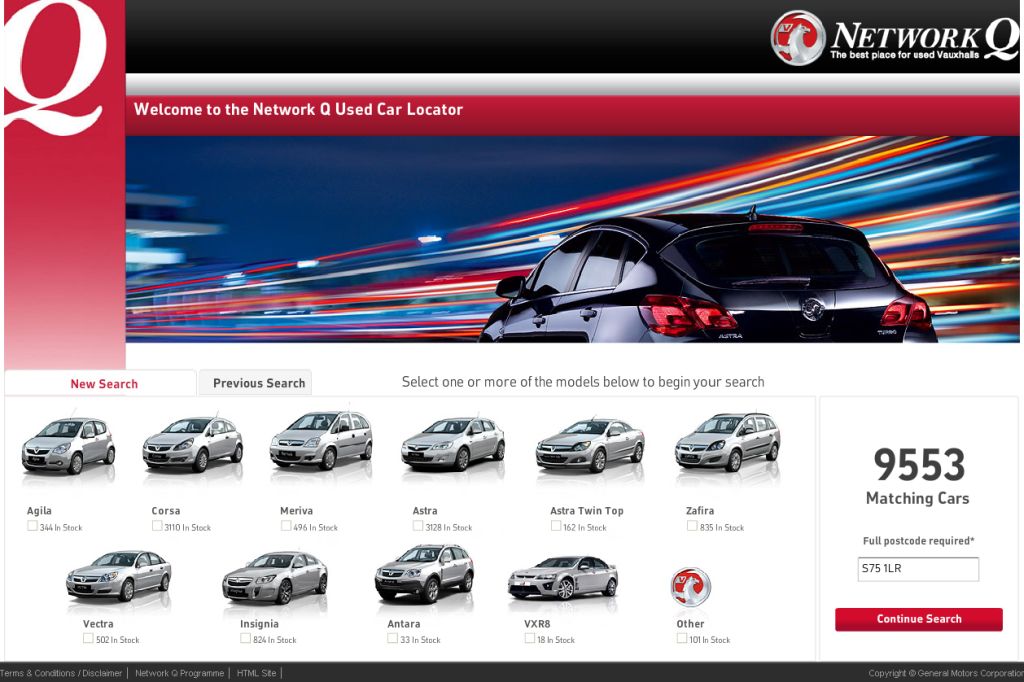Open the Network Q Programme link
The image size is (1024, 682).
click(179, 673)
